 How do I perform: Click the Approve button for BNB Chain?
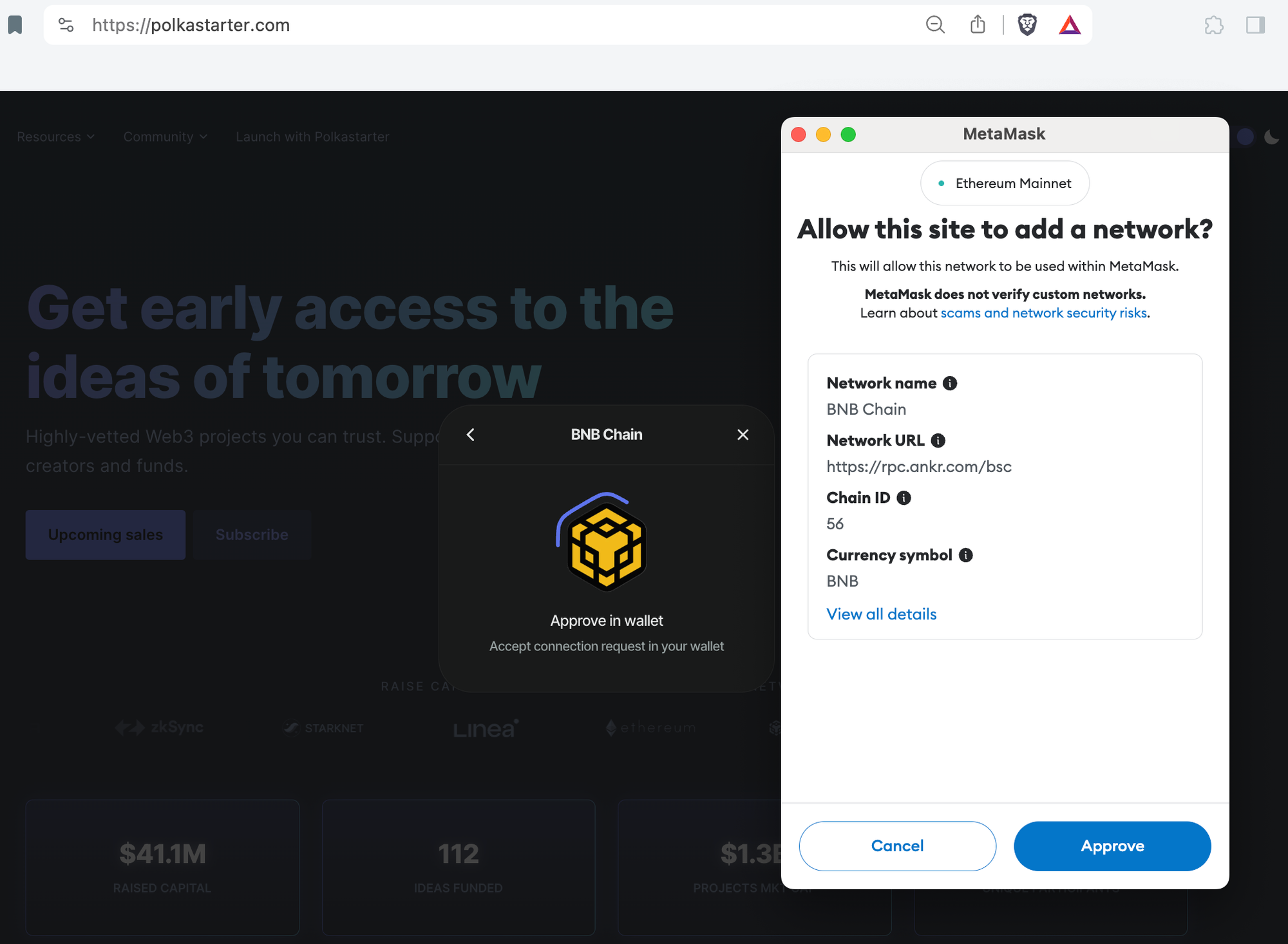[1112, 846]
